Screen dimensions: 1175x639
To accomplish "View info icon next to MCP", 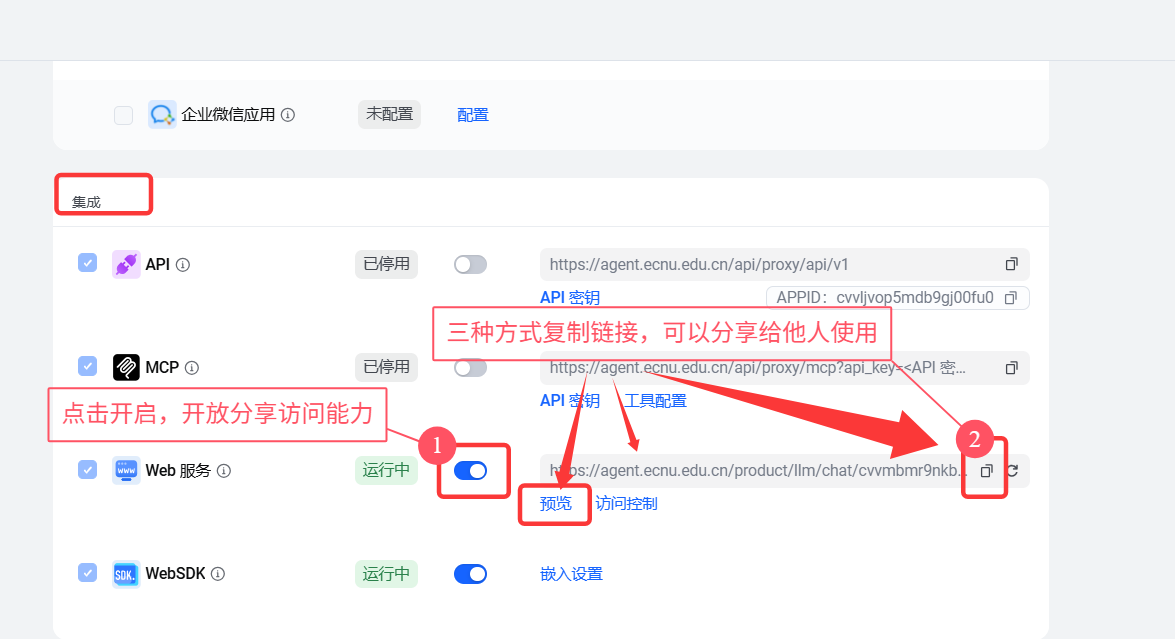I will coord(192,368).
